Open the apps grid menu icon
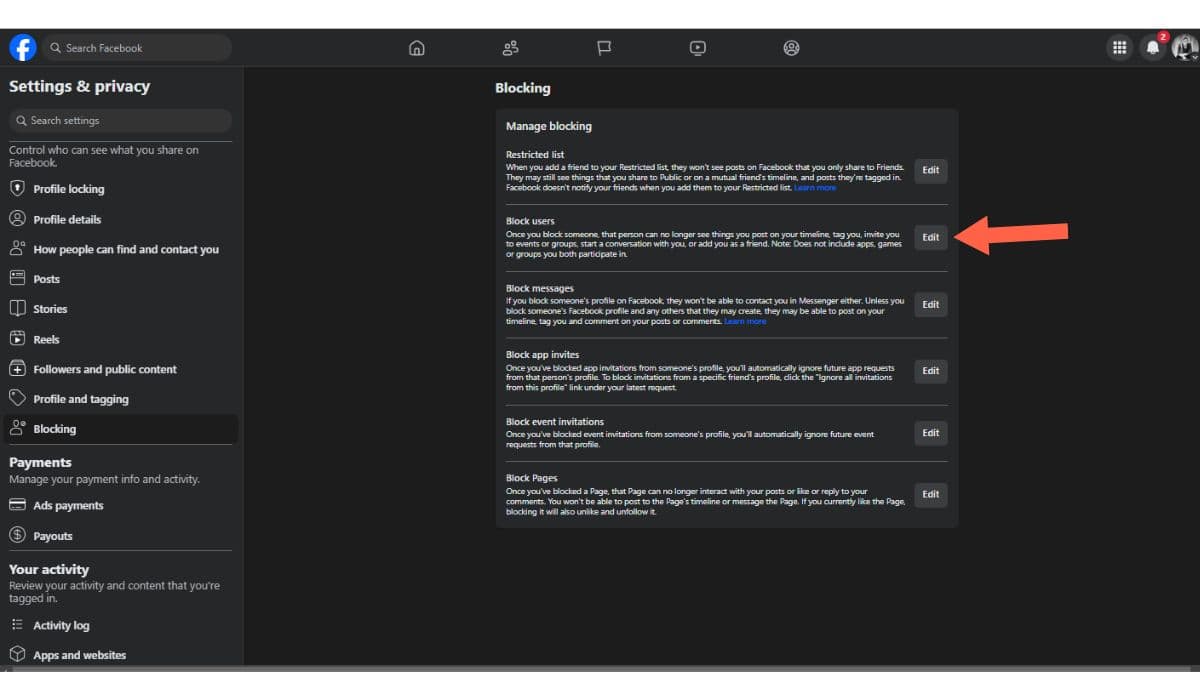The height and width of the screenshot is (700, 1200). tap(1120, 48)
